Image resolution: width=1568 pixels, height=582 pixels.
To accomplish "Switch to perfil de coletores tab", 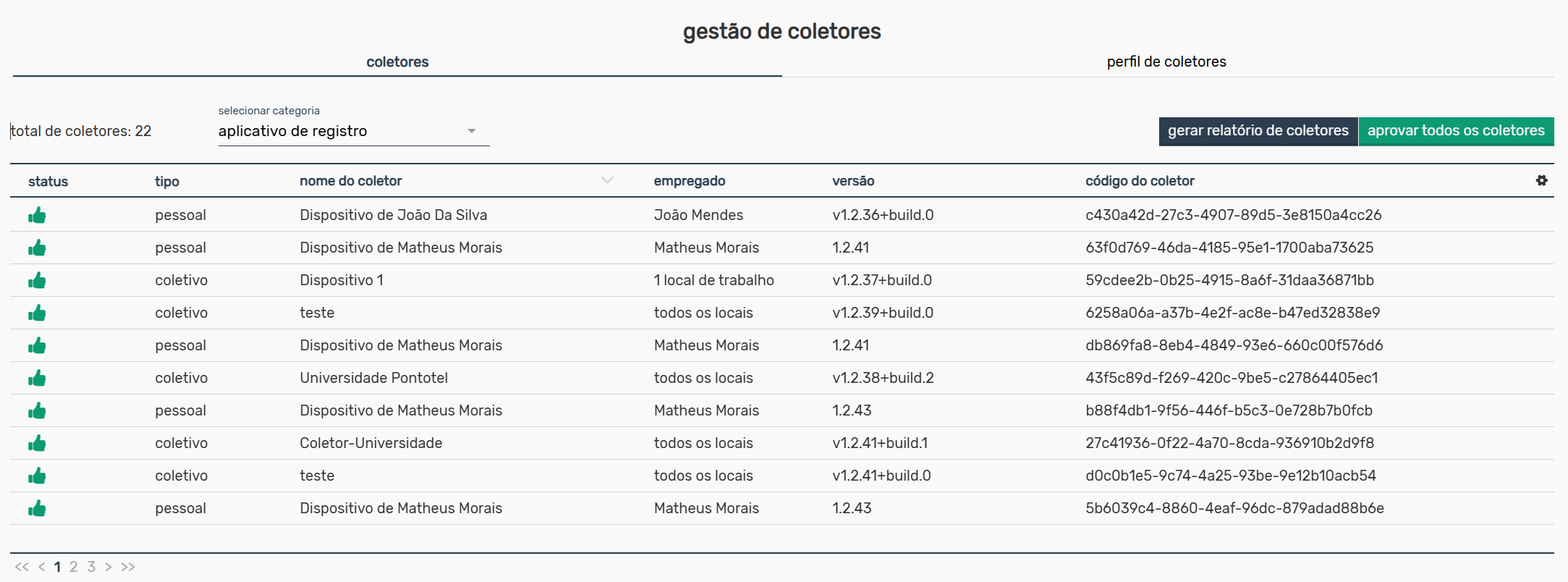I will point(1166,62).
